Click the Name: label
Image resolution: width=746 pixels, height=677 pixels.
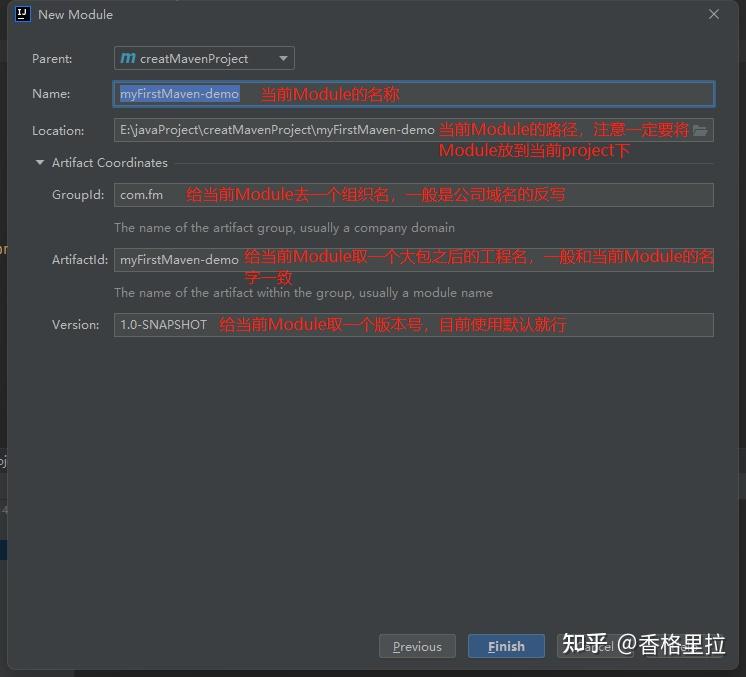coord(51,94)
